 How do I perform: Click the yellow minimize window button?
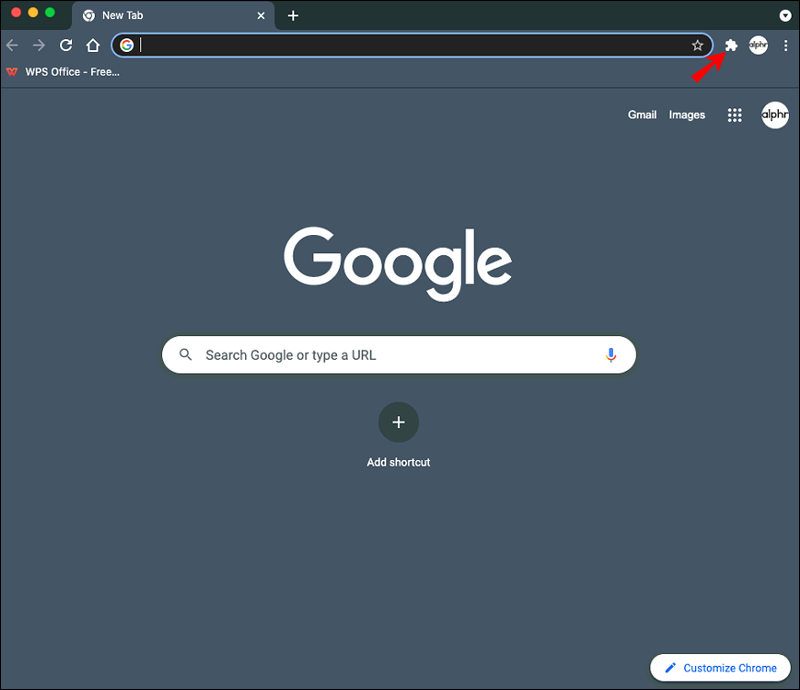click(33, 13)
